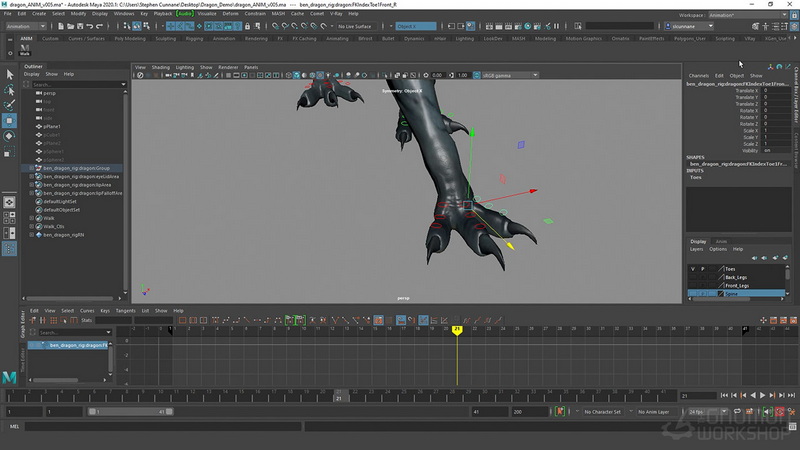Click the No Character Set button

tap(602, 412)
